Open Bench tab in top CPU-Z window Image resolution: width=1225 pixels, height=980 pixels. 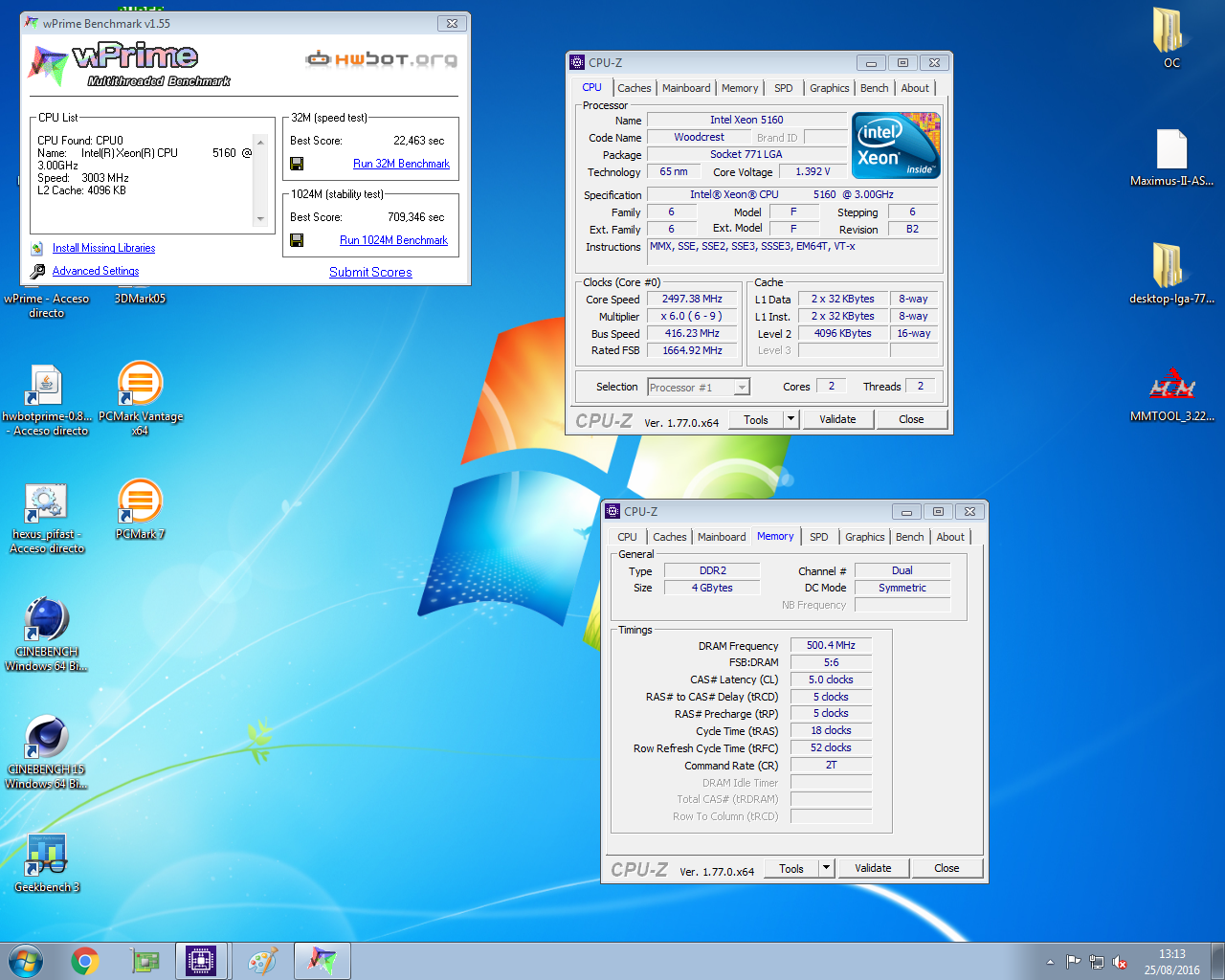coord(875,88)
